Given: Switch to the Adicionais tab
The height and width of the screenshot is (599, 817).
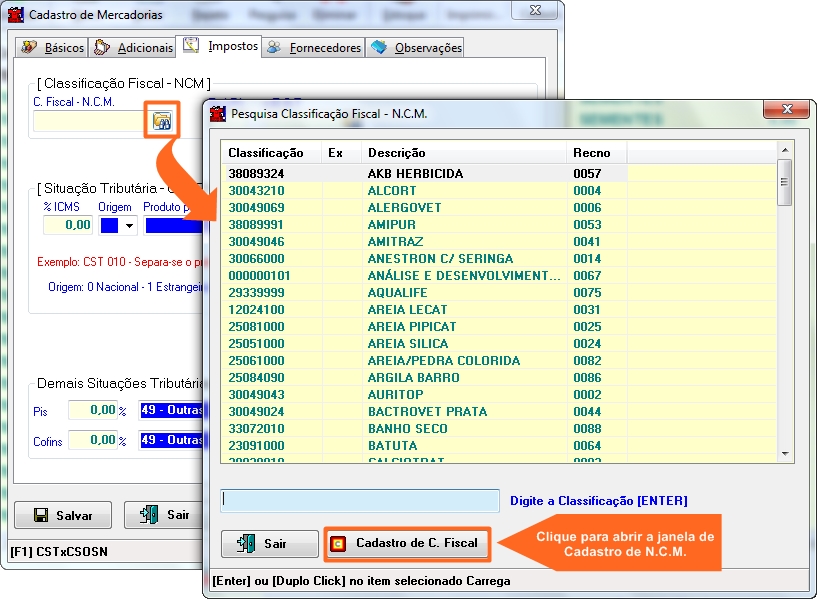Looking at the screenshot, I should pos(132,47).
